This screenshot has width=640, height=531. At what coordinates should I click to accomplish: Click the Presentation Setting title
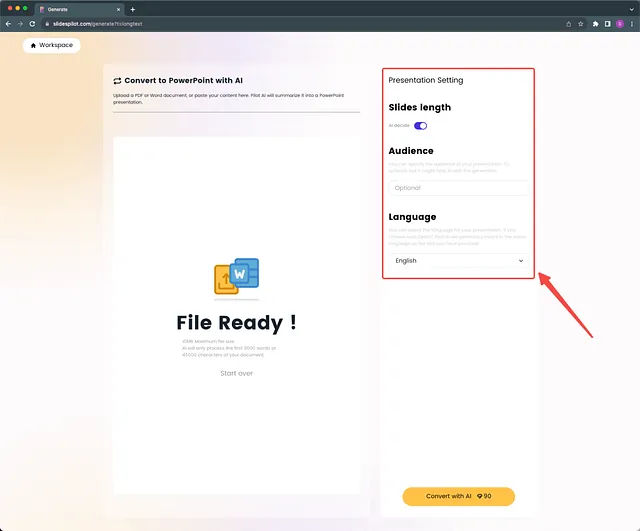click(x=426, y=80)
